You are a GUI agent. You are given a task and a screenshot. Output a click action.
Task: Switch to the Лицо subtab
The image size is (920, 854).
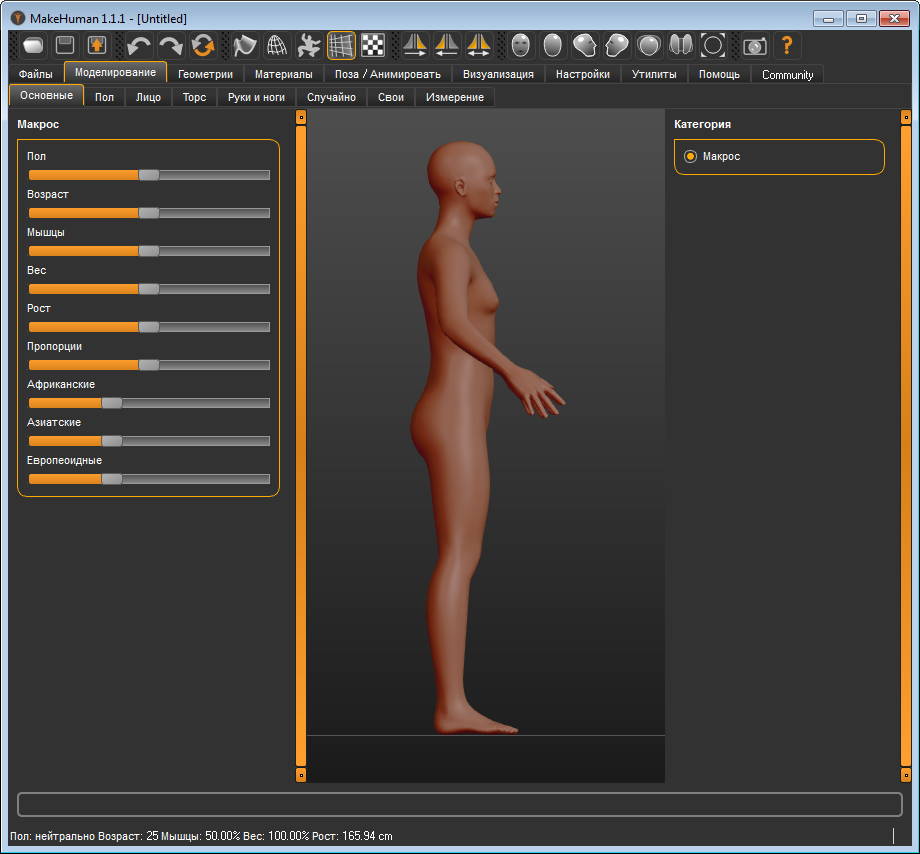(148, 97)
